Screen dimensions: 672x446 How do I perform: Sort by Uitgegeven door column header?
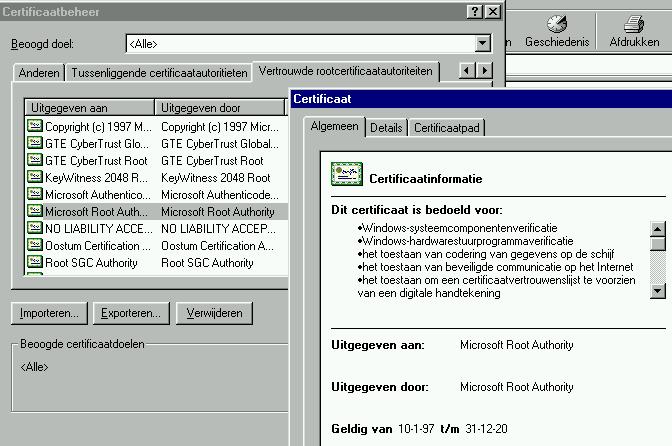pyautogui.click(x=220, y=108)
